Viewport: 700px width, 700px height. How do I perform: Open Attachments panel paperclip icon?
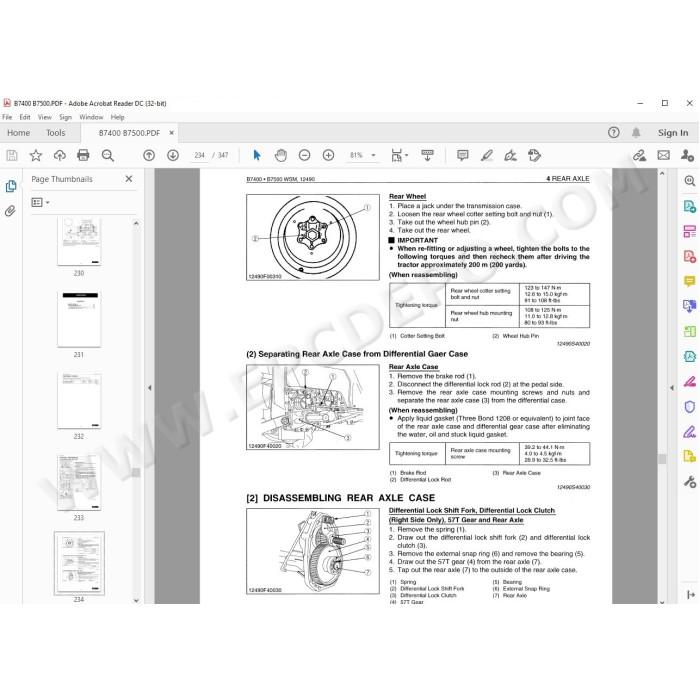point(10,211)
